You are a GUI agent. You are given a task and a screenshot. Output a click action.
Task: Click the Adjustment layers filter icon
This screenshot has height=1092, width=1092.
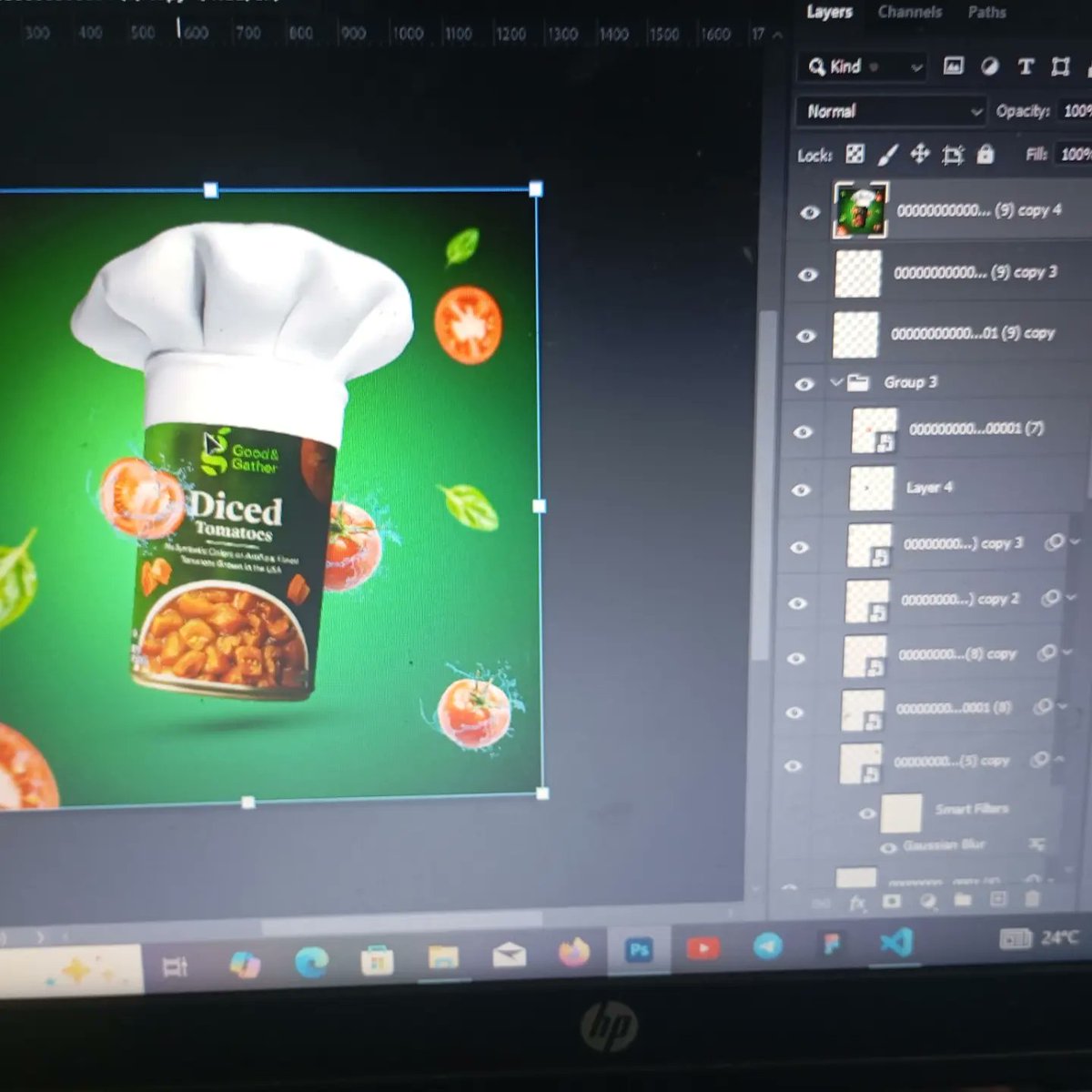[x=991, y=67]
